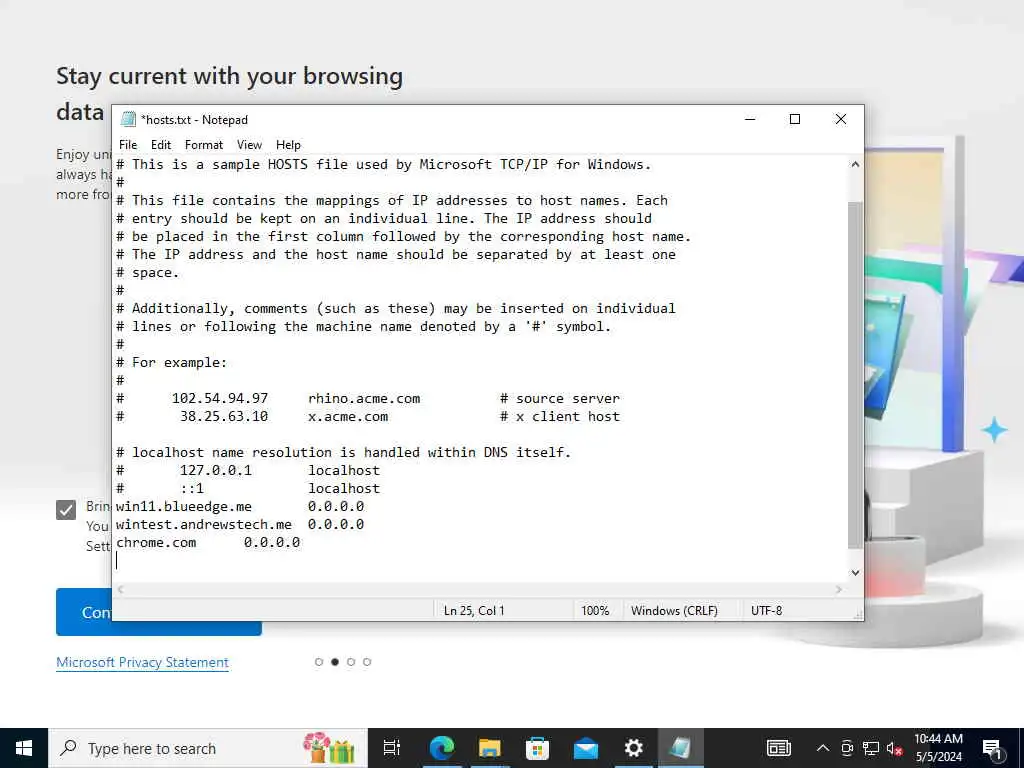Open Microsoft Store from the taskbar

click(537, 748)
